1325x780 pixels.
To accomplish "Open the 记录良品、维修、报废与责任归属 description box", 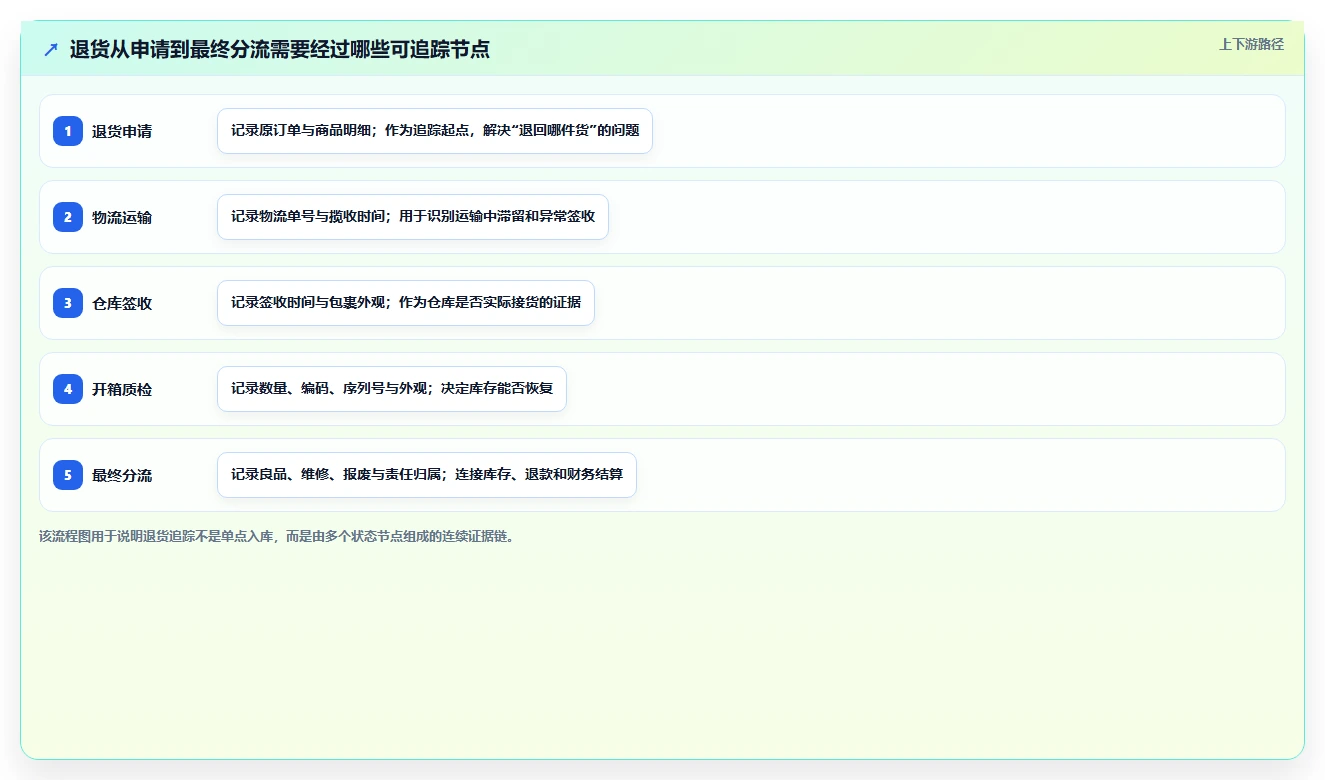I will click(427, 475).
